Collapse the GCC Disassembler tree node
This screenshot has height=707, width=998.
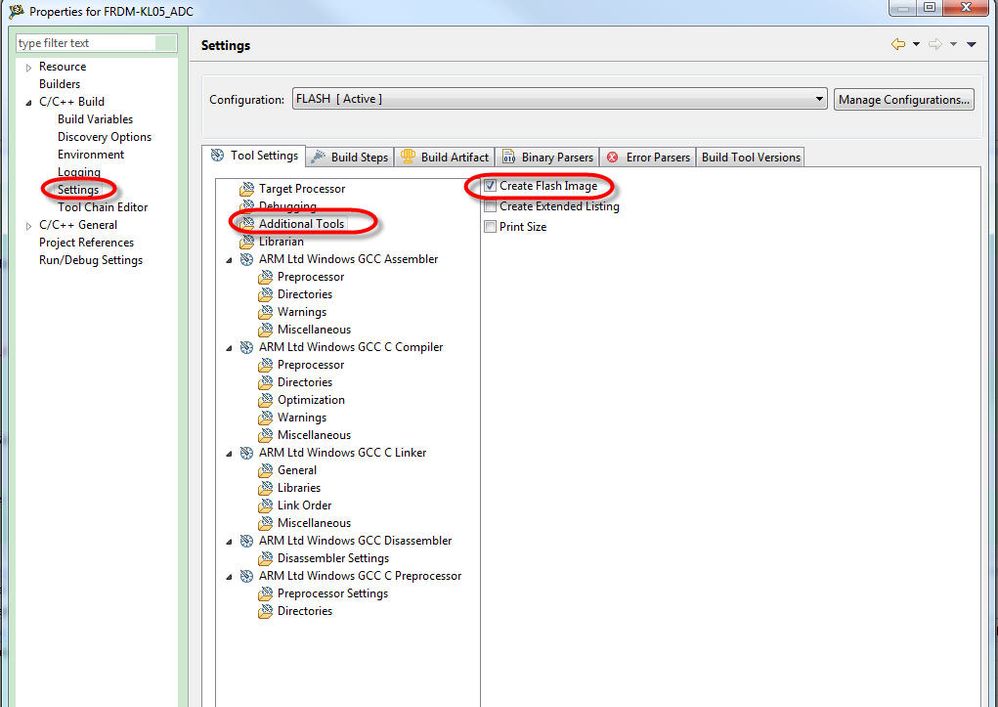[229, 542]
